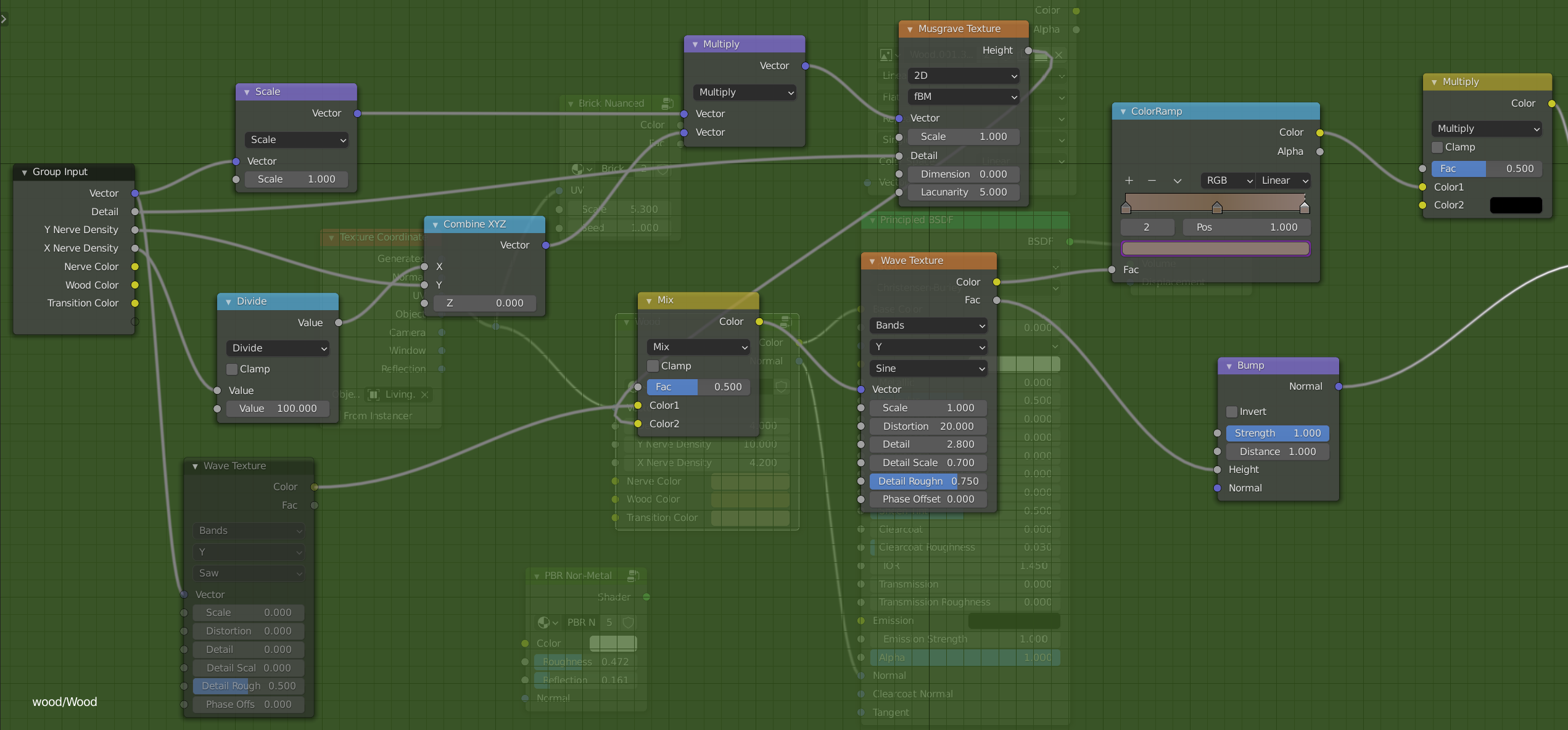Viewport: 1568px width, 730px height.
Task: Adjust right Multiply node Fac slider
Action: pyautogui.click(x=1487, y=169)
